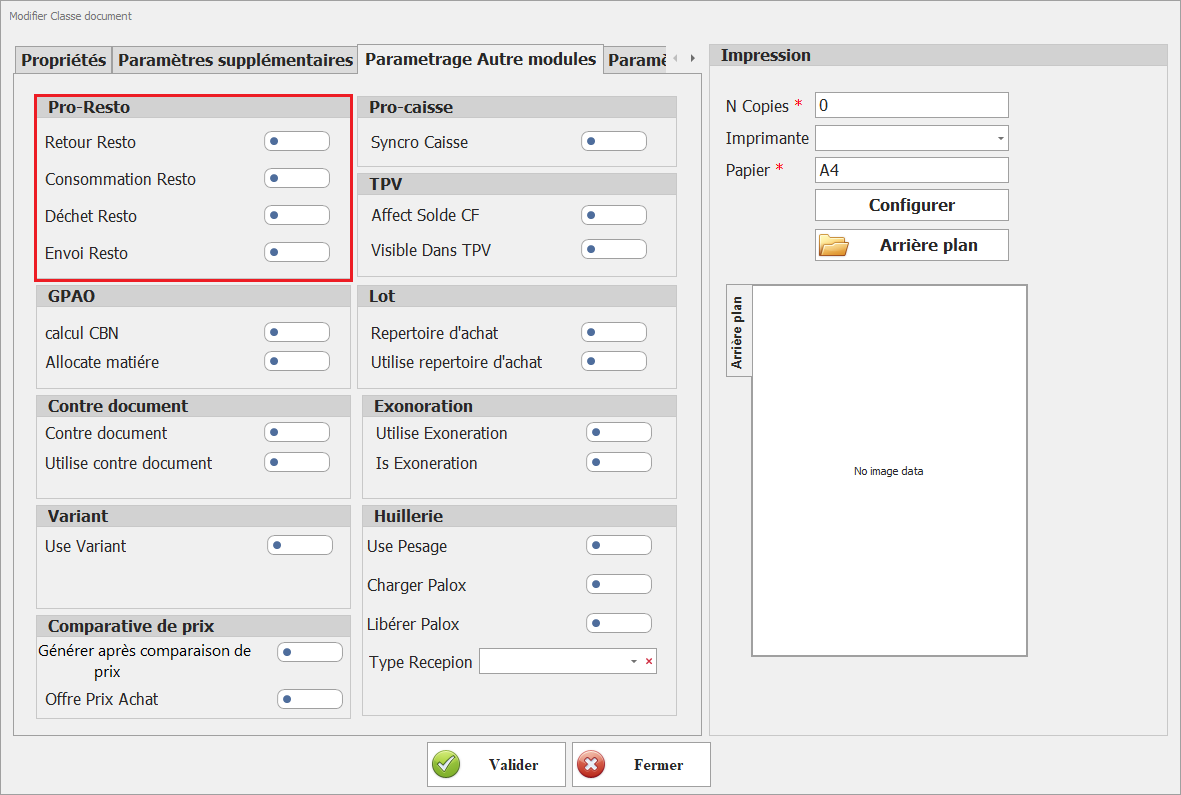Turn on Visible Dans TPV
The image size is (1181, 795).
[613, 250]
